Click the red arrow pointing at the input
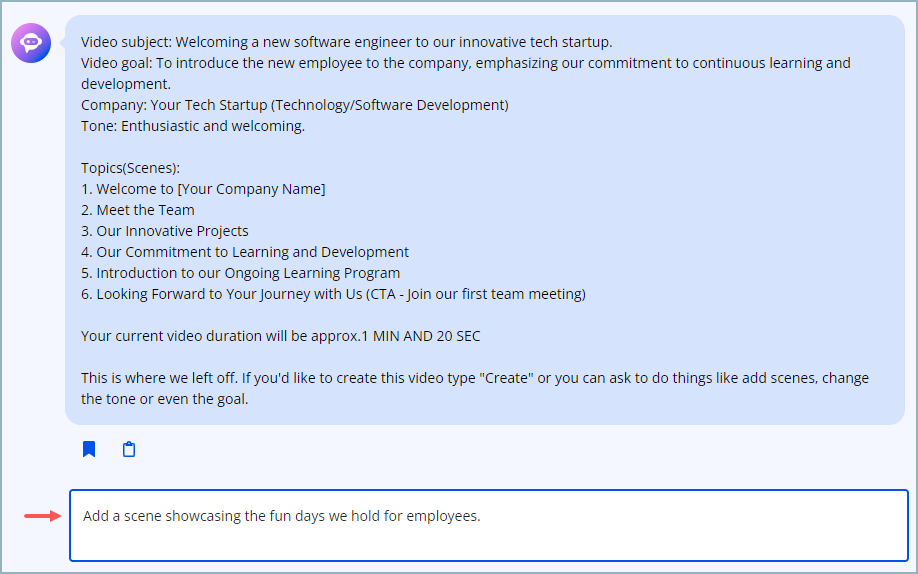 pyautogui.click(x=43, y=516)
